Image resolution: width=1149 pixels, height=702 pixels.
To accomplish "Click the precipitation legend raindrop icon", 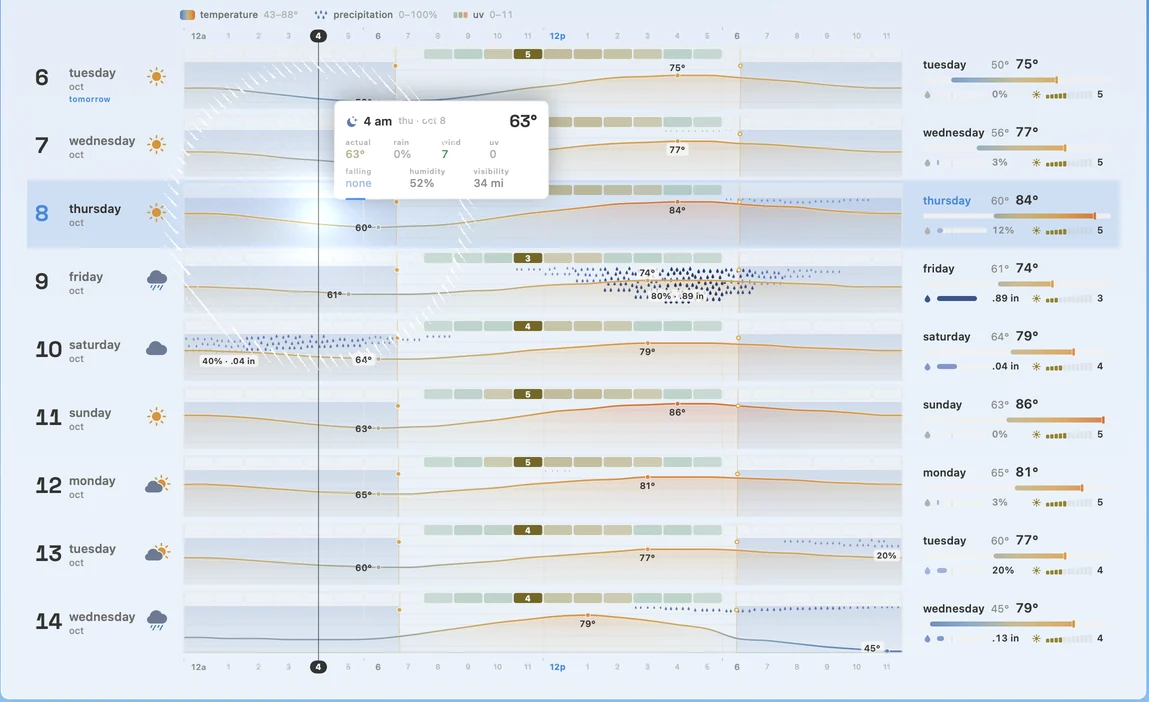I will pos(321,15).
